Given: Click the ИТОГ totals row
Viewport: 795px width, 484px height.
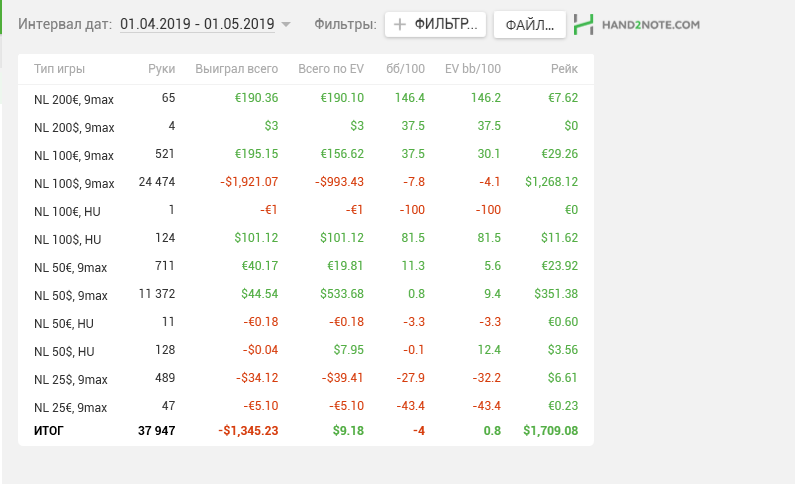Looking at the screenshot, I should [x=306, y=431].
